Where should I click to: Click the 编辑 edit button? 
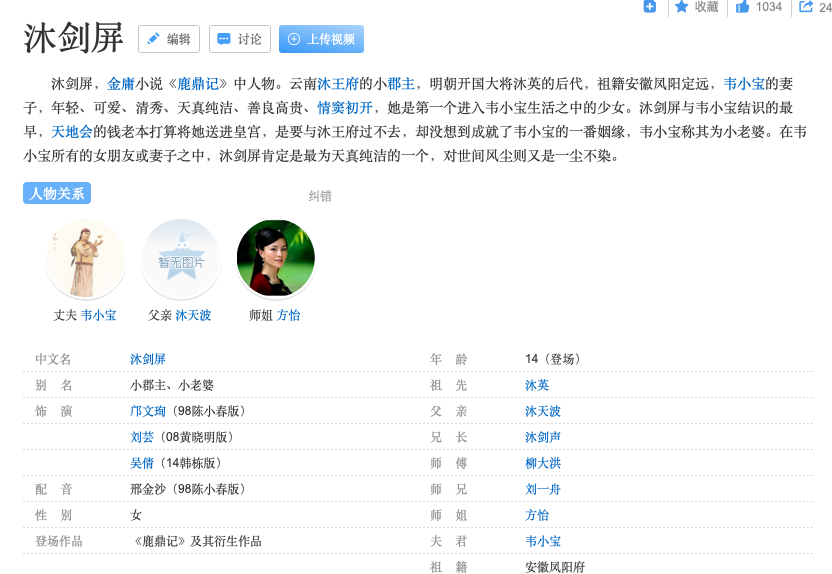[x=169, y=39]
